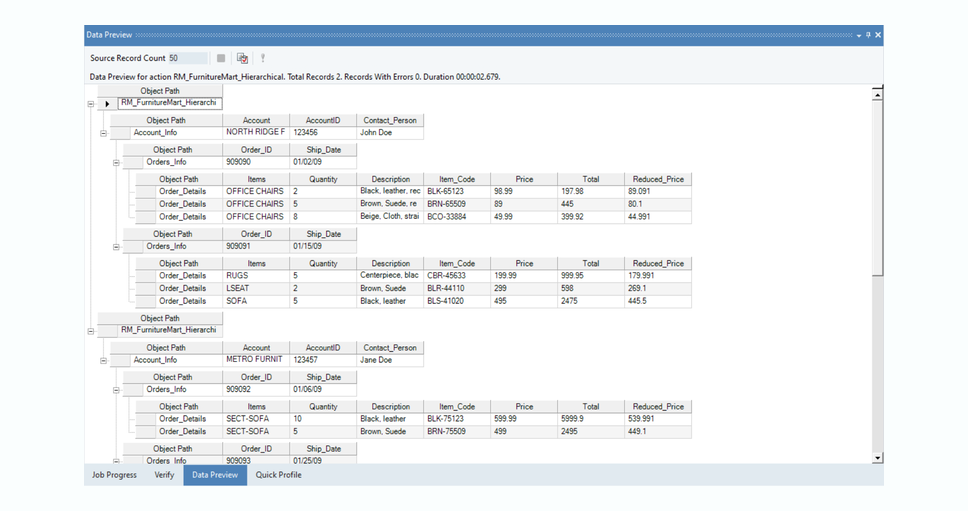Screen dimensions: 968x511
Task: Select the Order_ID cell 909090
Action: click(x=256, y=162)
